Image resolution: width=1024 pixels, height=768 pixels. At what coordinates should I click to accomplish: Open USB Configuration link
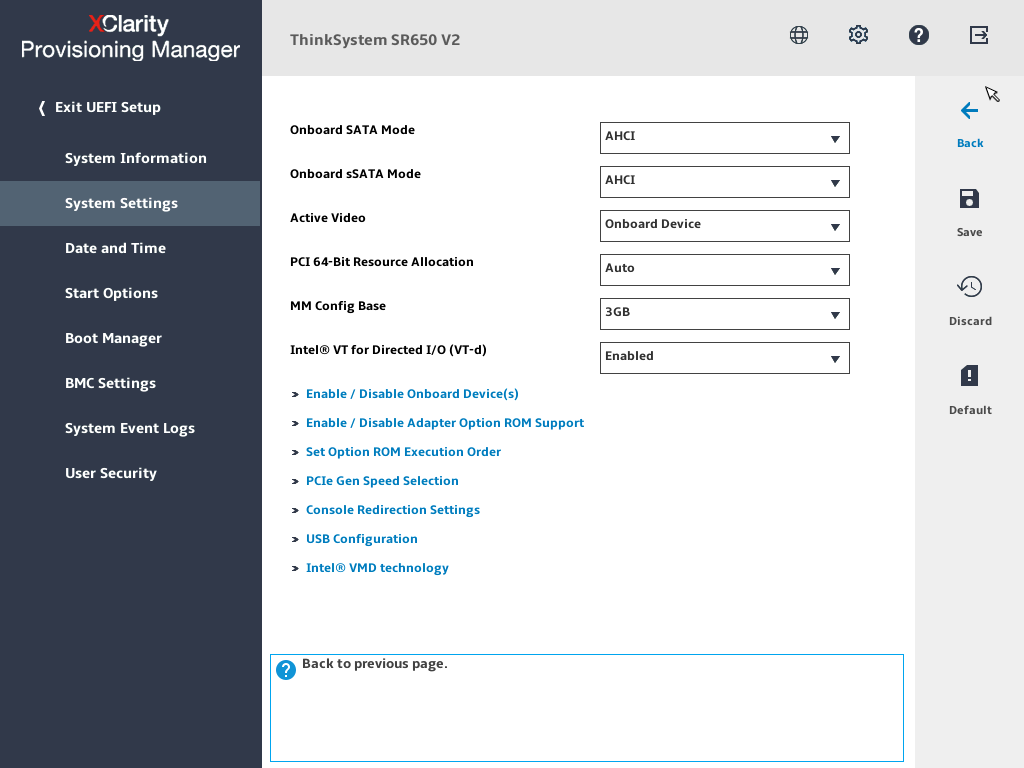[361, 539]
